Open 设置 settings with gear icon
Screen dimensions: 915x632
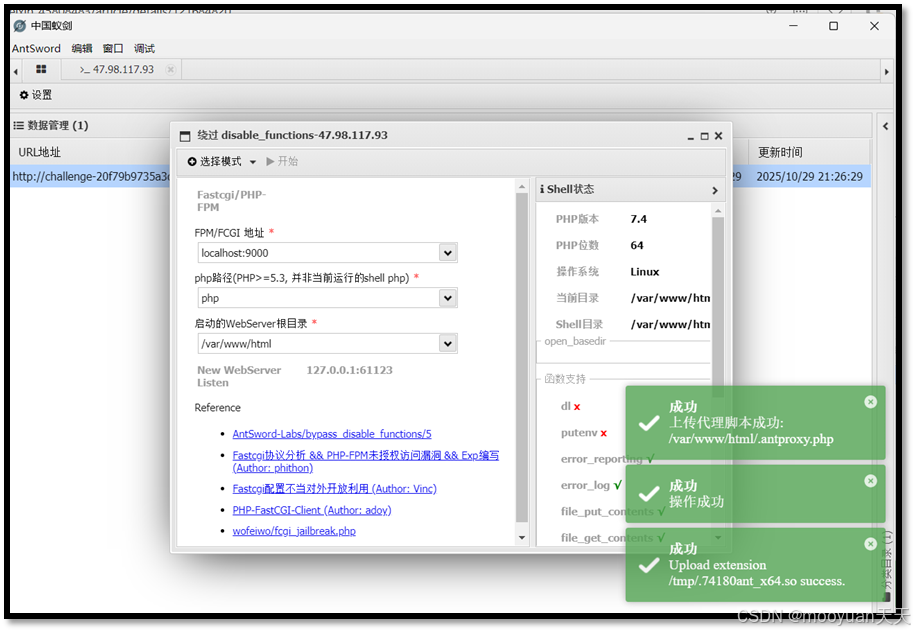tap(36, 95)
